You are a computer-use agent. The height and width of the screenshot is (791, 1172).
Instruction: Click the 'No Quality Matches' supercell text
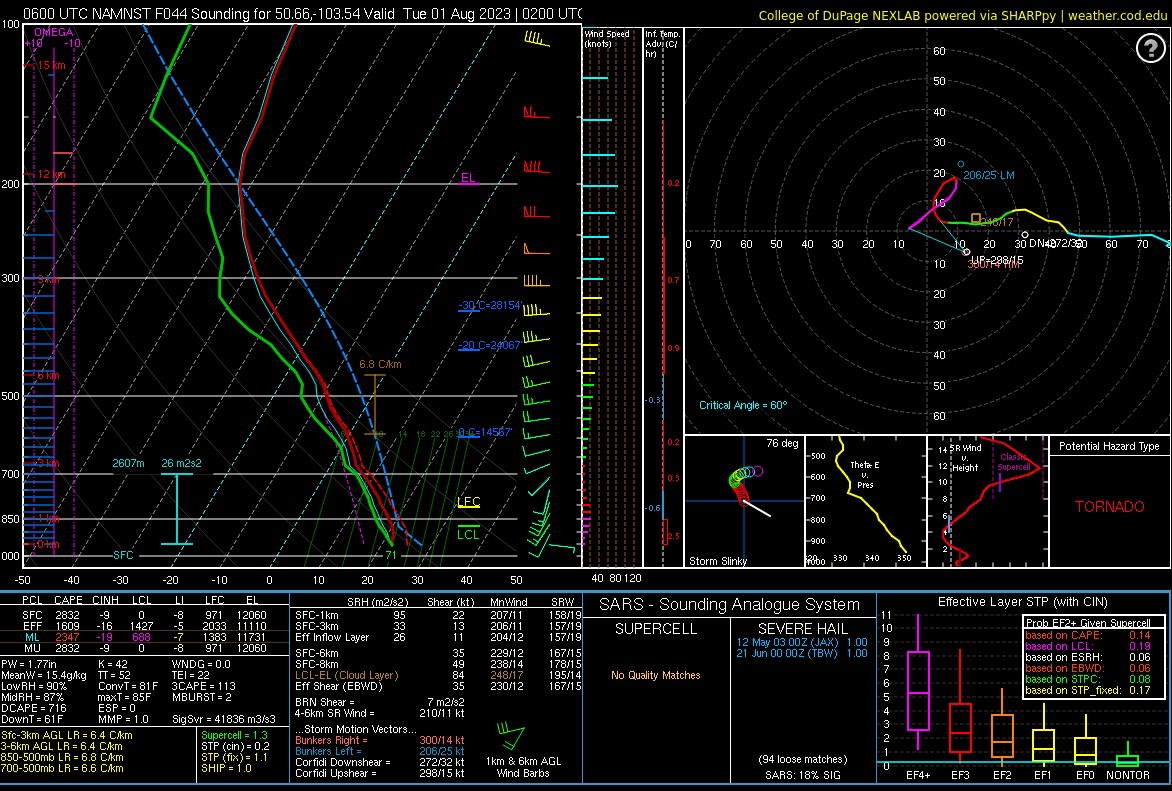click(656, 675)
